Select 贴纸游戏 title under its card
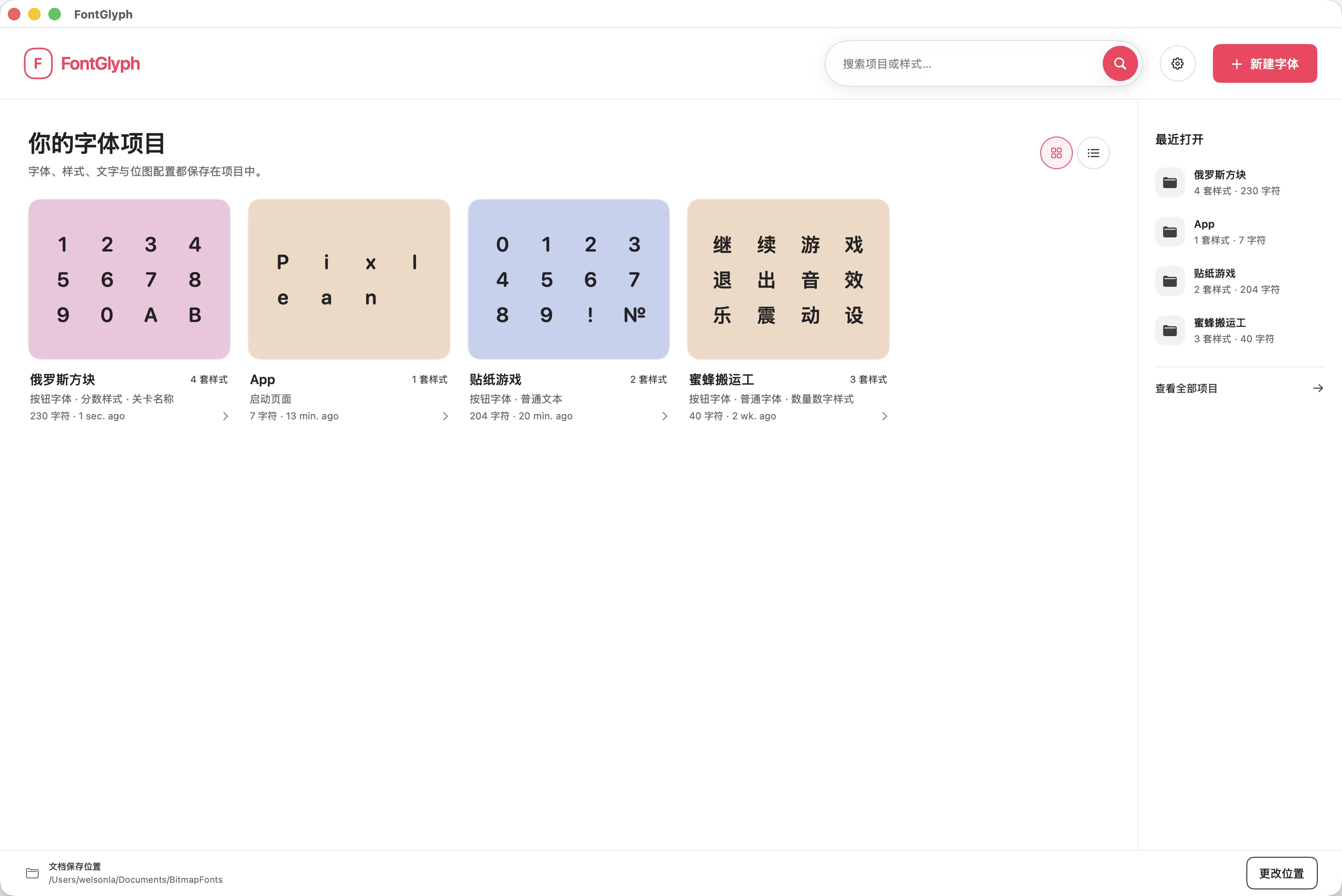Viewport: 1342px width, 896px height. pyautogui.click(x=495, y=379)
